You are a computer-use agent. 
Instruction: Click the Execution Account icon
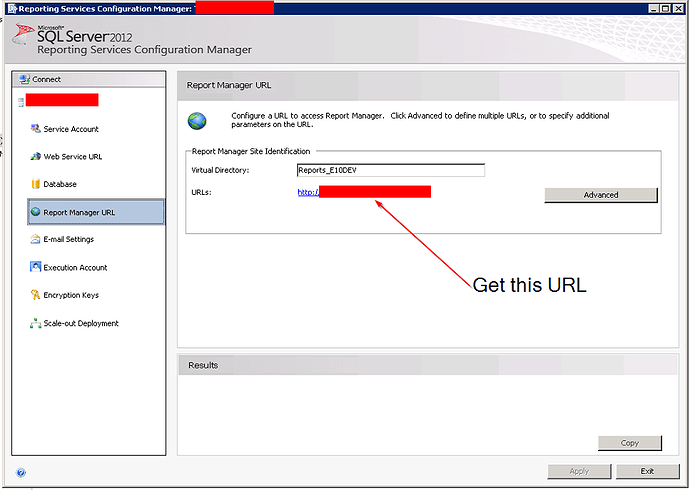(x=36, y=267)
